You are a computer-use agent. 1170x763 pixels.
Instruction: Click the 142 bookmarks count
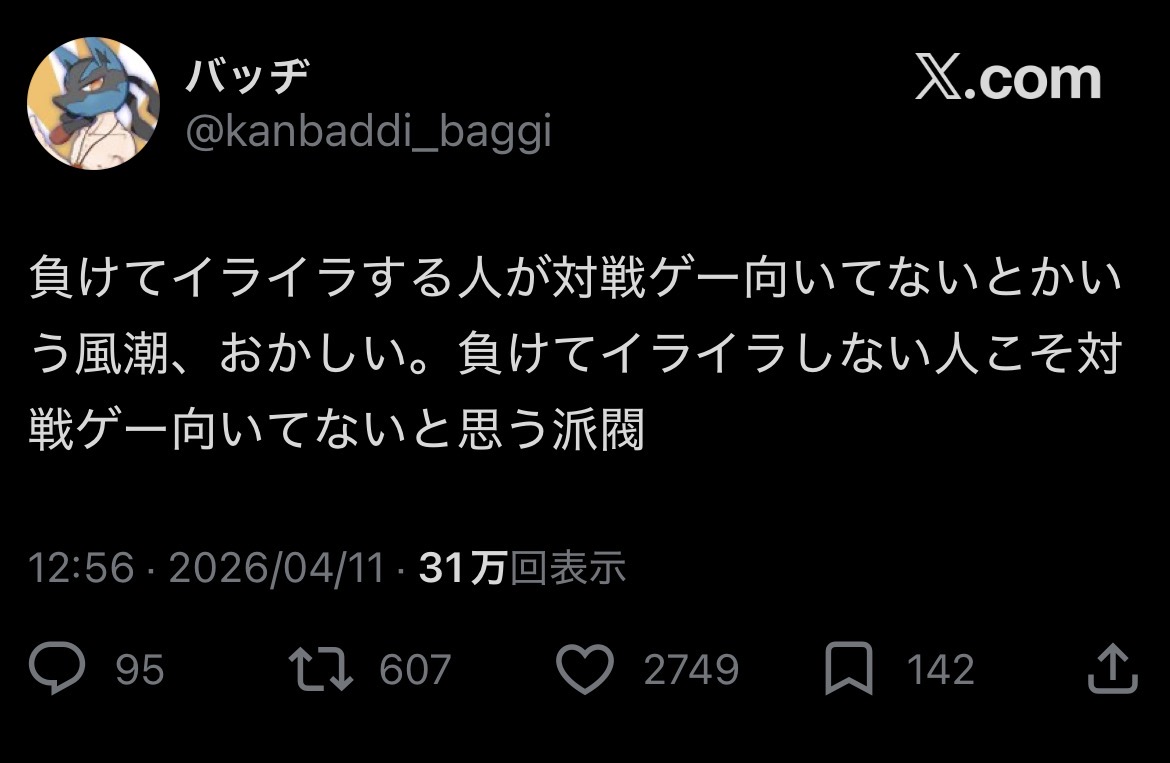pos(940,669)
